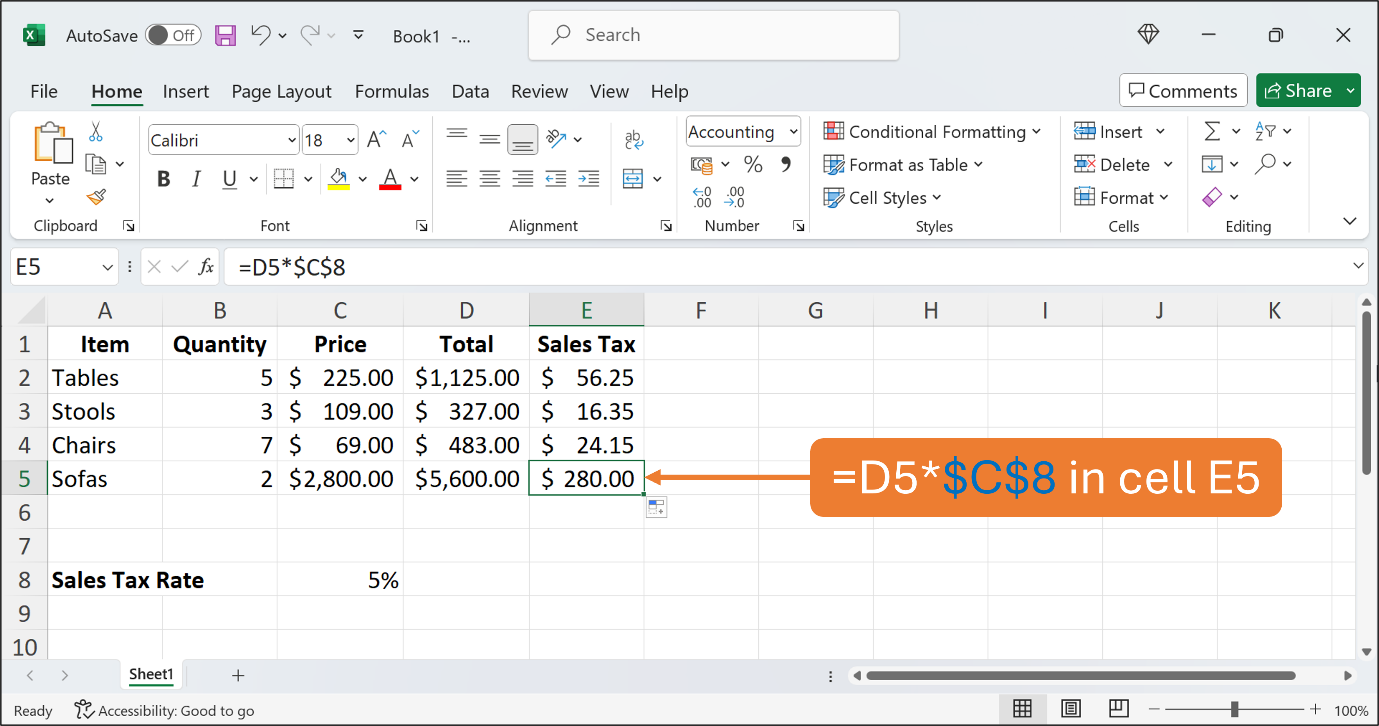Image resolution: width=1379 pixels, height=726 pixels.
Task: Click Delete cells button
Action: 1112,165
